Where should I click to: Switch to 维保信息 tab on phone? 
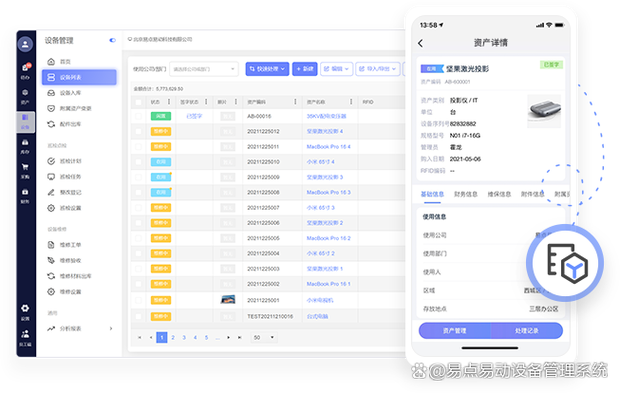(499, 194)
